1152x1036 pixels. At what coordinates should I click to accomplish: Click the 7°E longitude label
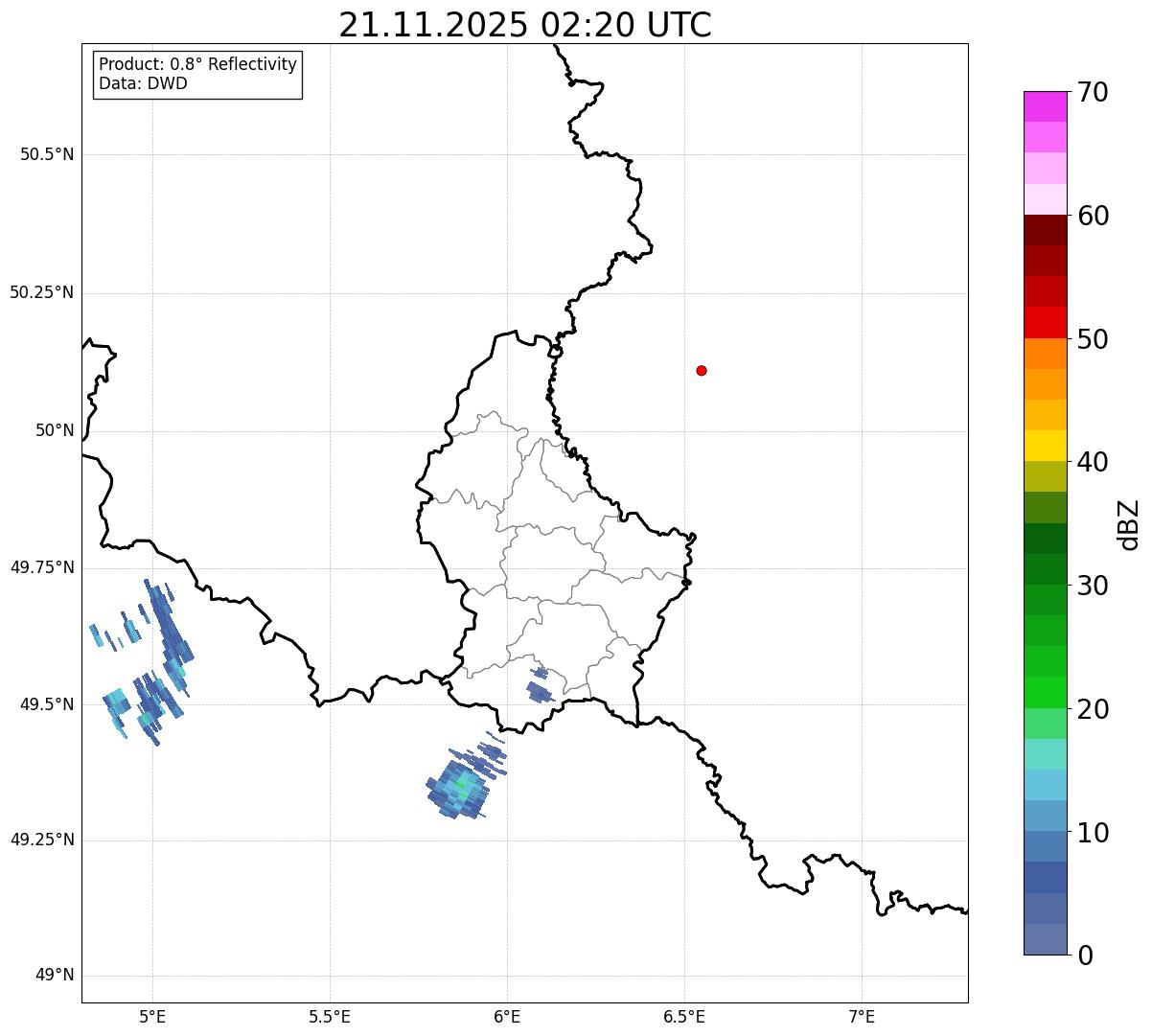coord(862,1016)
